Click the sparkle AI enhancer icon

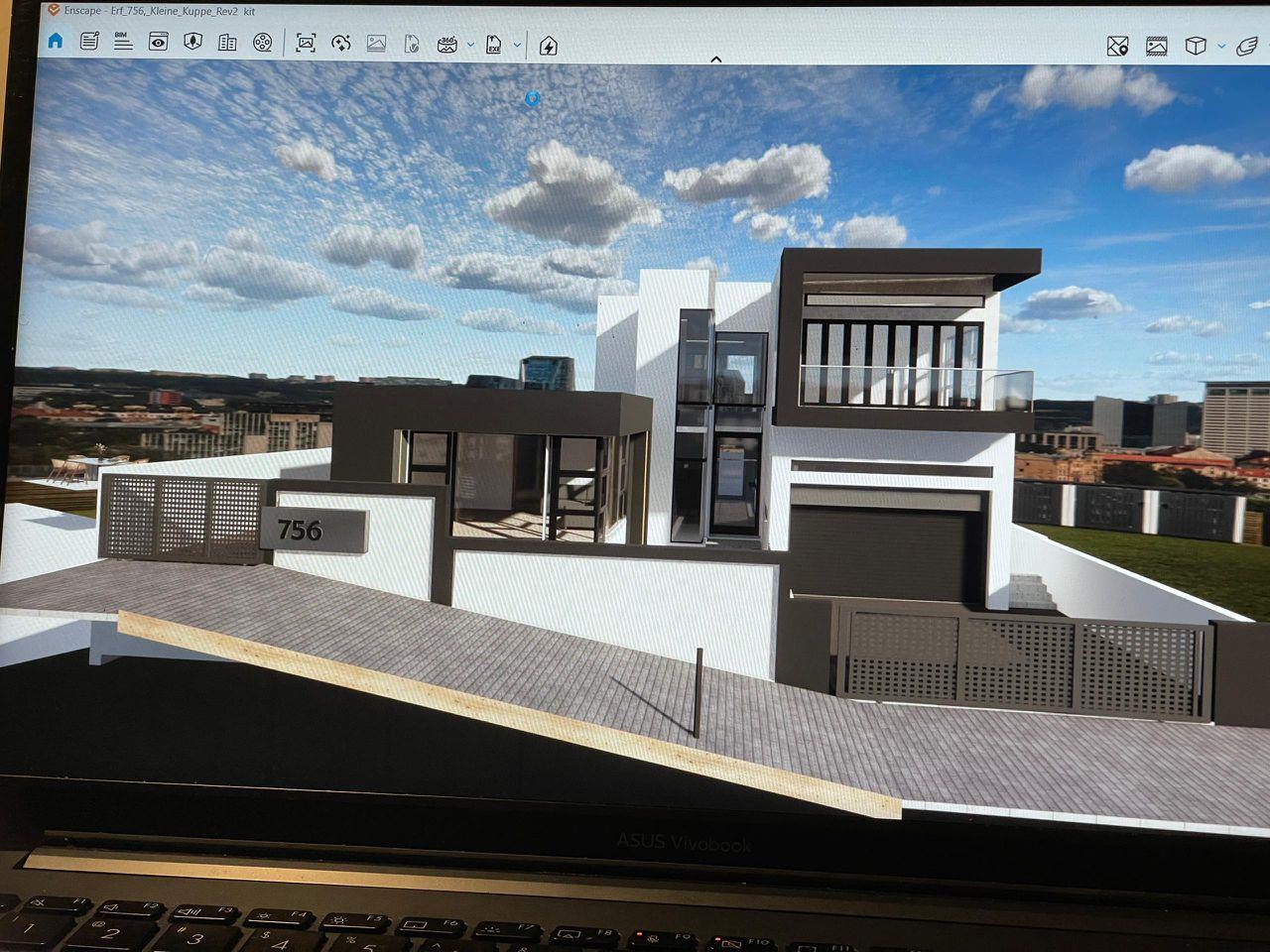(x=341, y=43)
